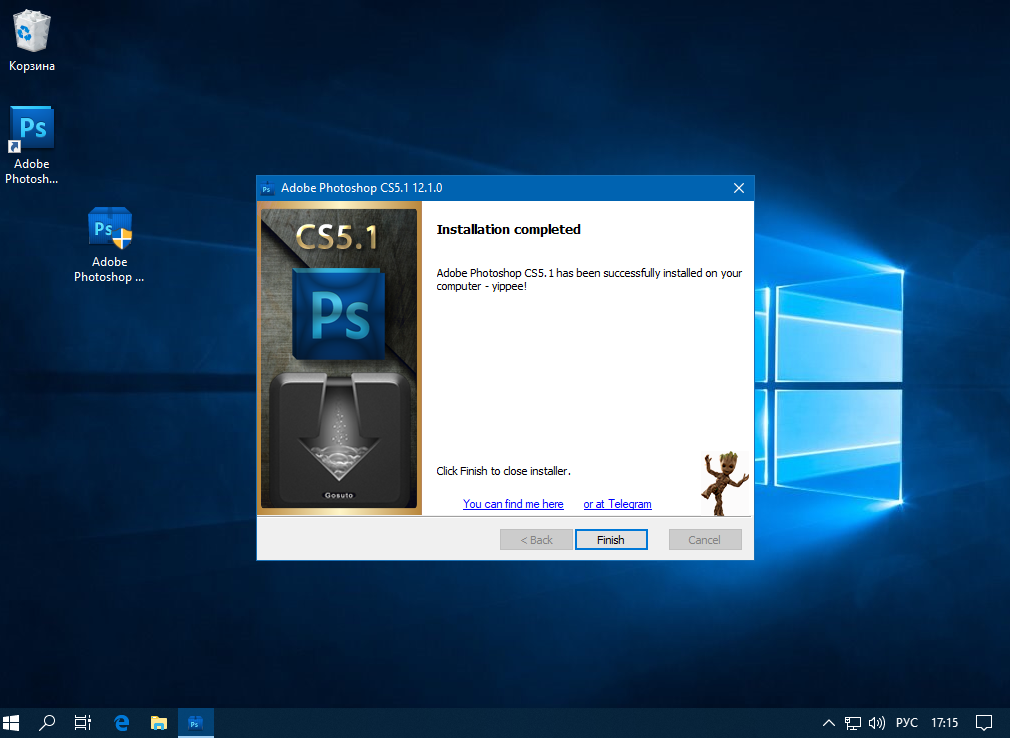The width and height of the screenshot is (1010, 738).
Task: Click the CS5.1 Photoshop installer banner image
Action: click(339, 358)
